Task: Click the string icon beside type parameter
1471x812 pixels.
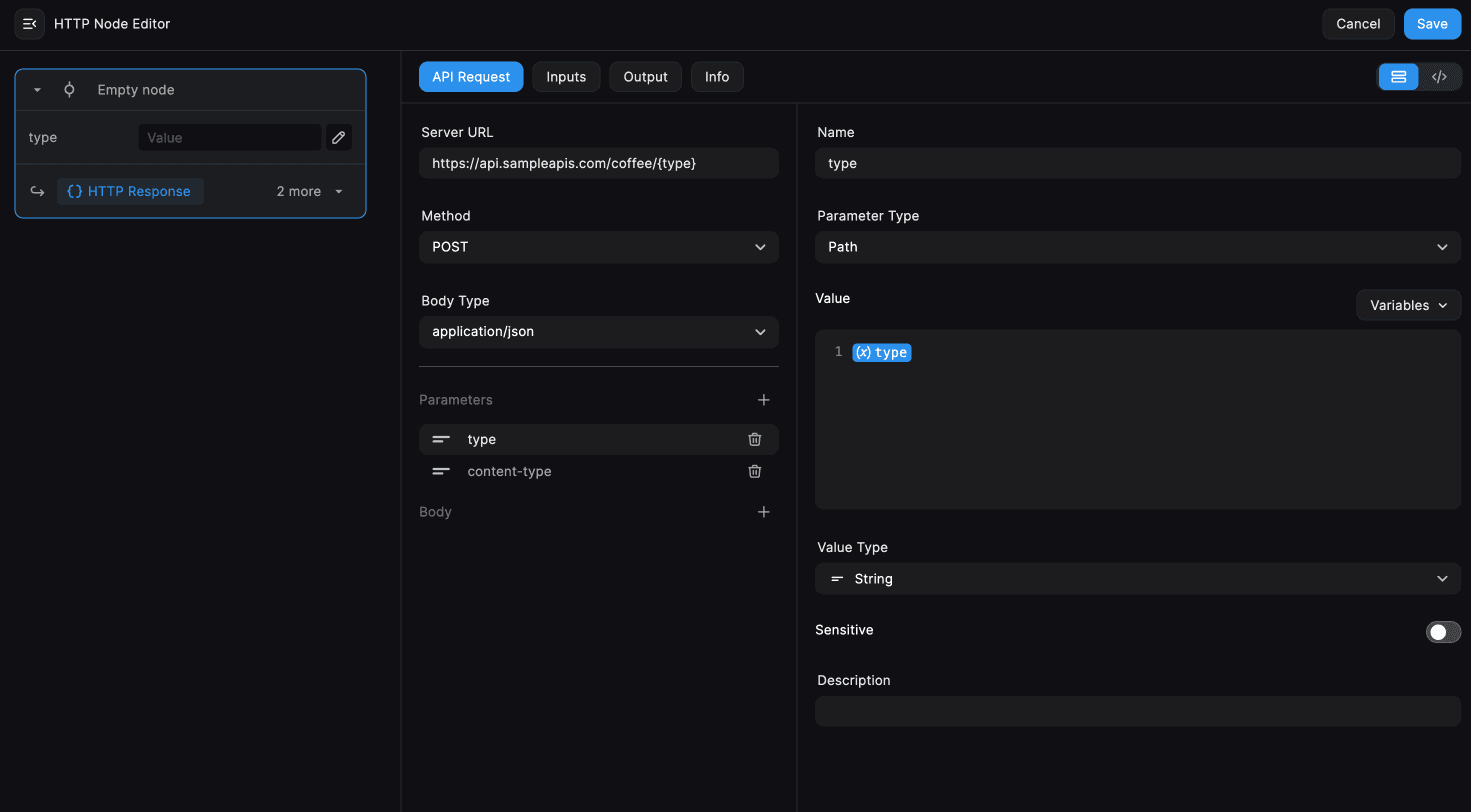Action: pos(441,440)
